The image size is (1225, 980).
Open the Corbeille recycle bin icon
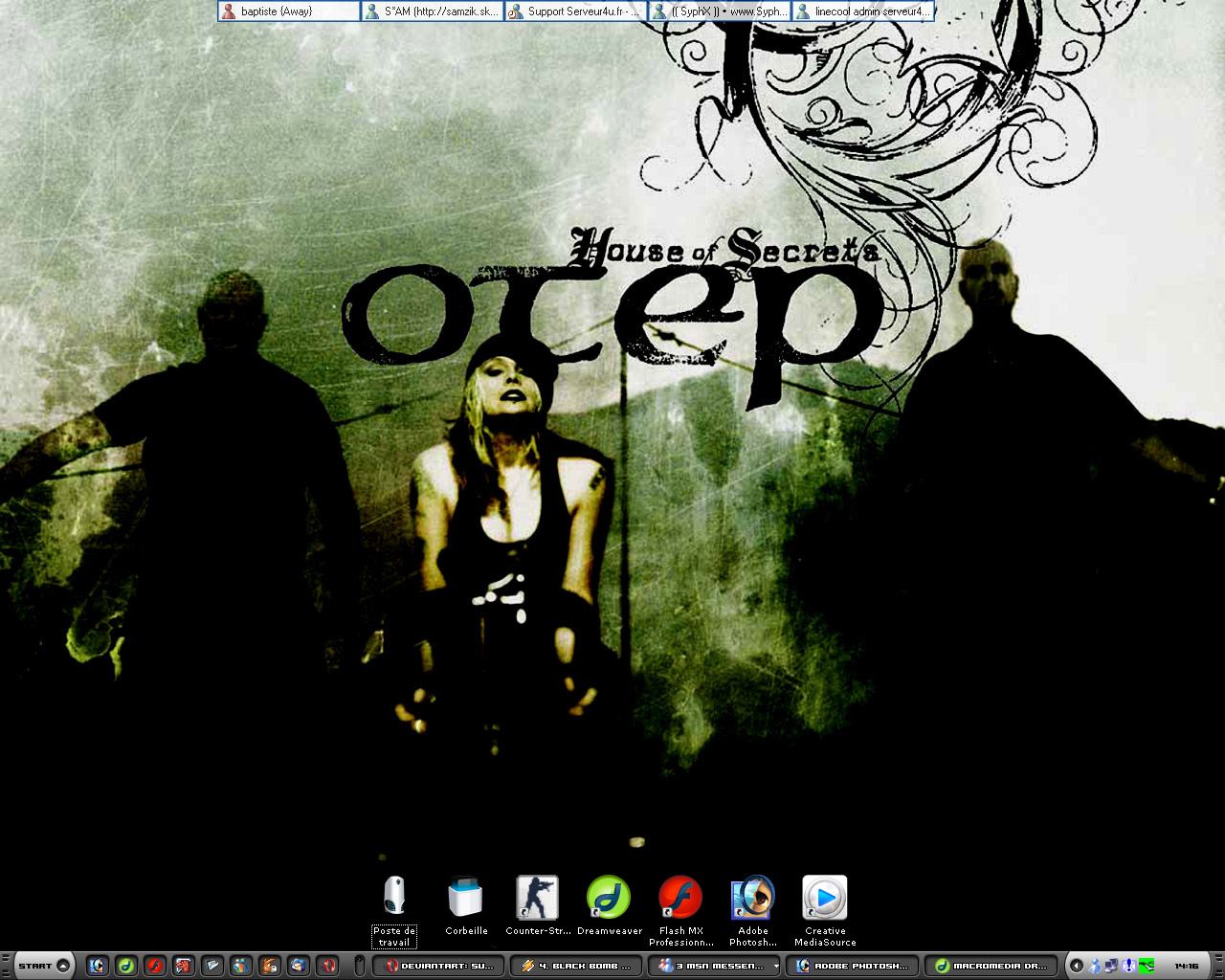point(466,905)
